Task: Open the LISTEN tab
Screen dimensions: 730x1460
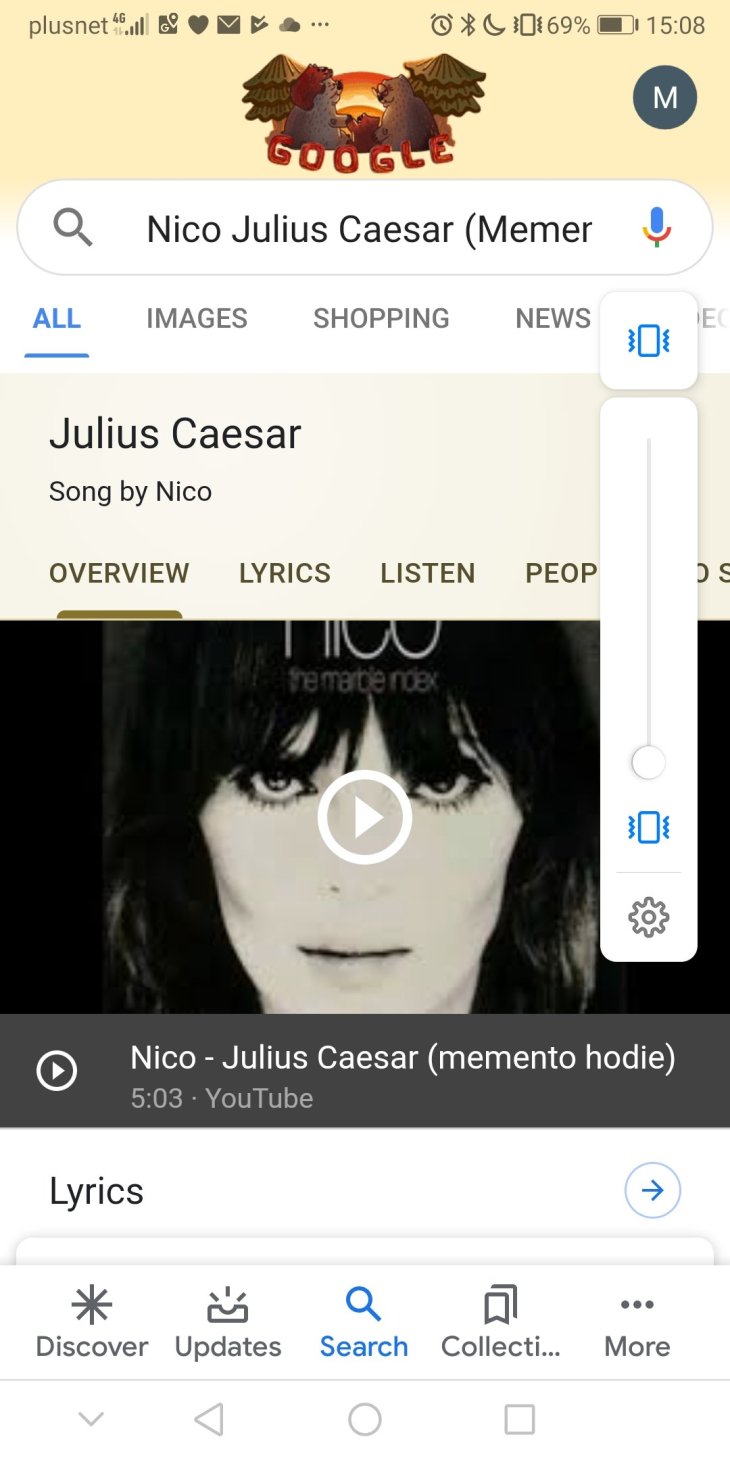Action: click(x=428, y=573)
